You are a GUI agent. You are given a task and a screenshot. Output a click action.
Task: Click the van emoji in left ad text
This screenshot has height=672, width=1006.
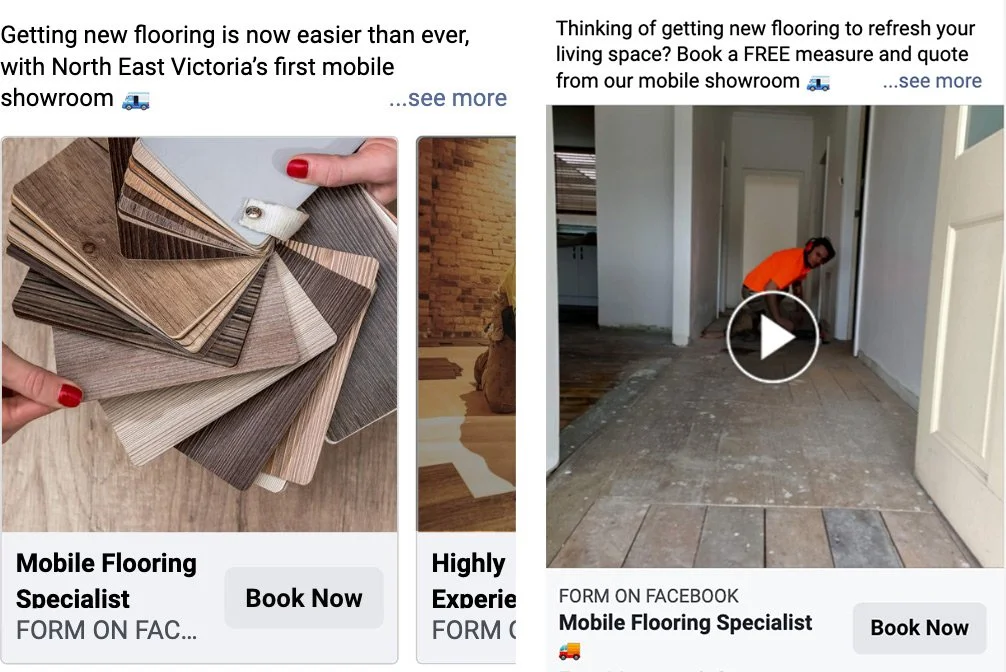click(135, 100)
